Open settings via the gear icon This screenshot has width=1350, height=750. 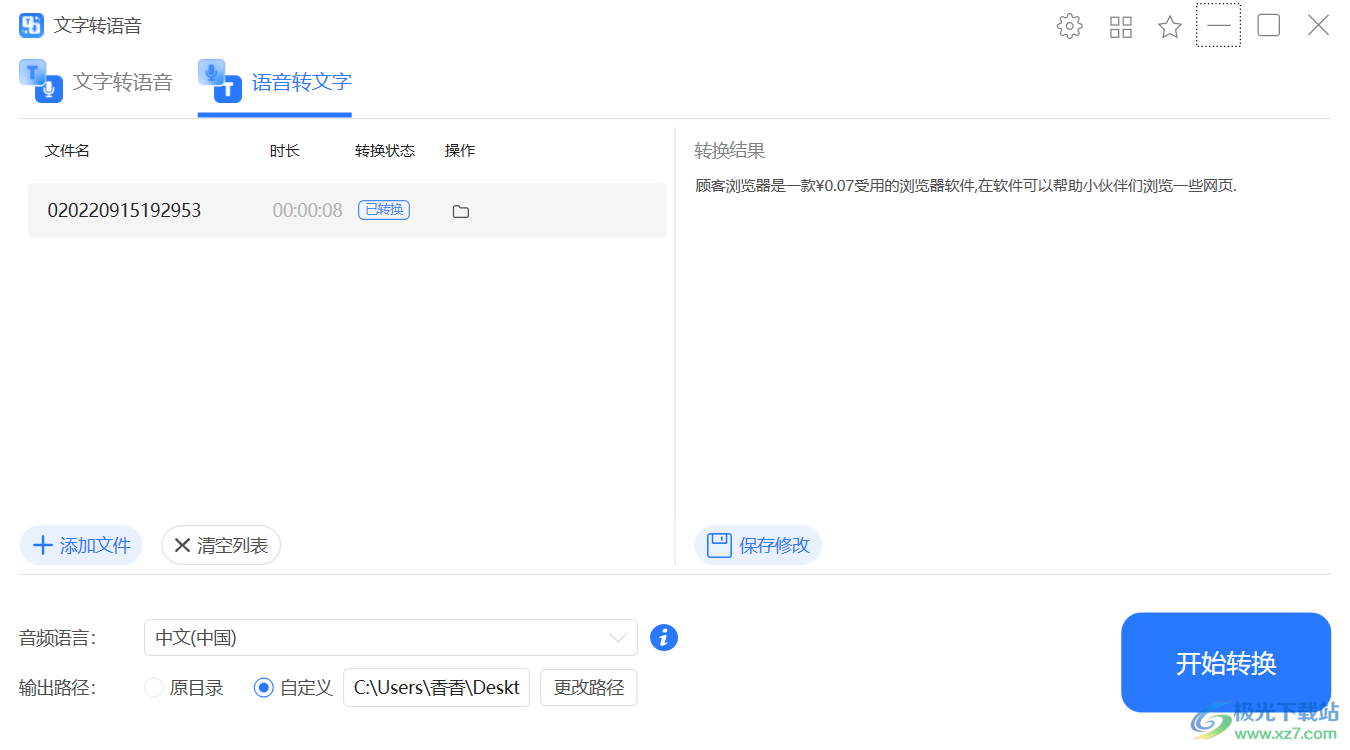(1070, 27)
